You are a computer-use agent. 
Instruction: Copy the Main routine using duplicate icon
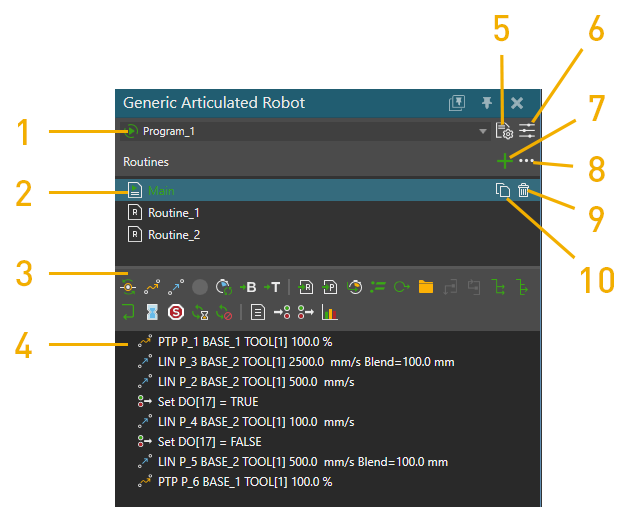[x=503, y=191]
